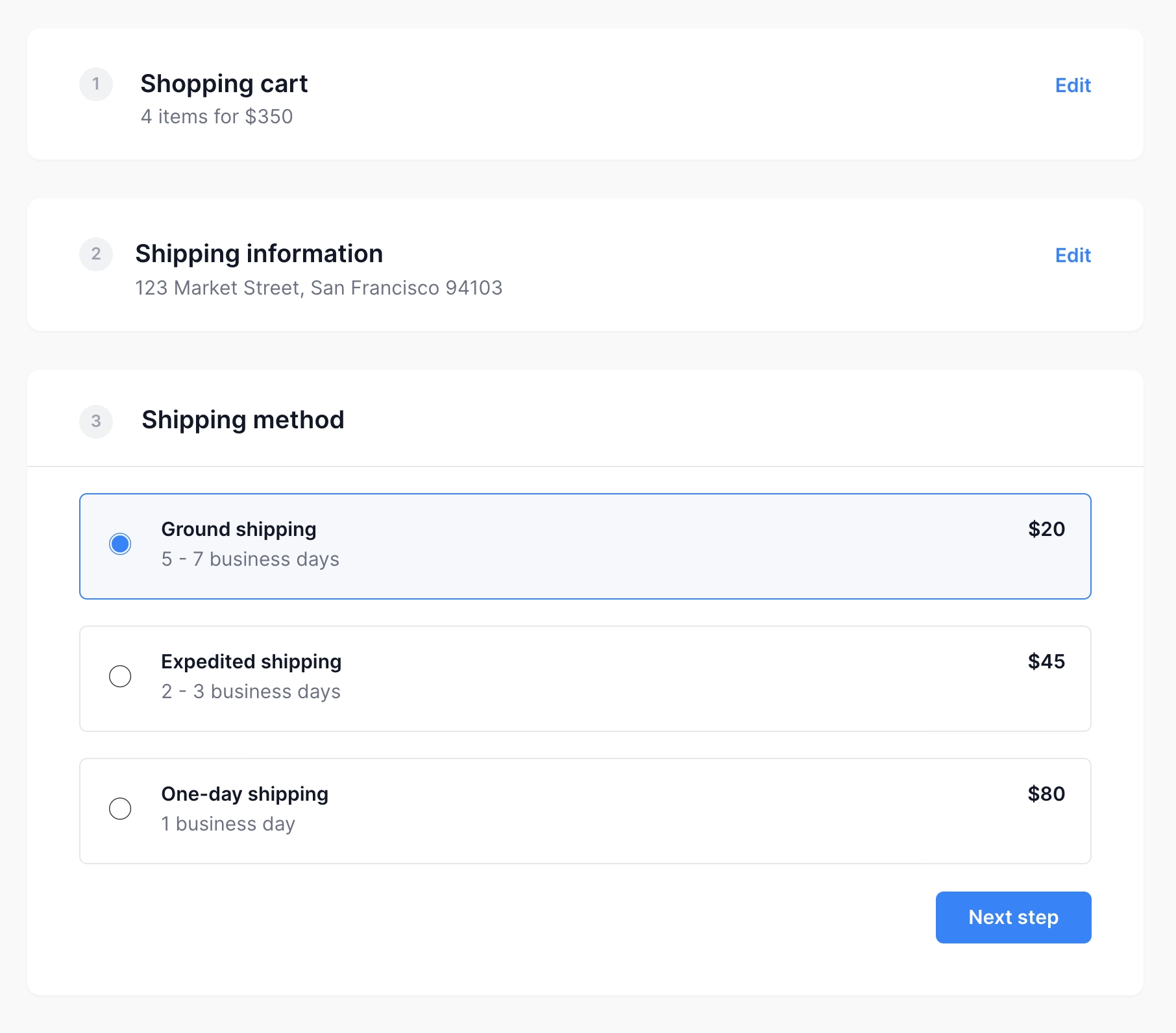The image size is (1176, 1033).
Task: Select the Ground shipping radio button
Action: click(x=120, y=544)
